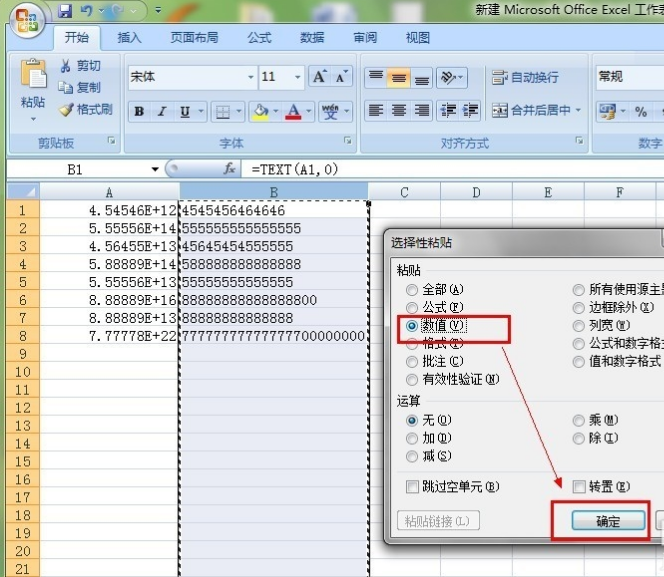Insert function using fx button
Viewport: 664px width, 577px height.
click(229, 169)
